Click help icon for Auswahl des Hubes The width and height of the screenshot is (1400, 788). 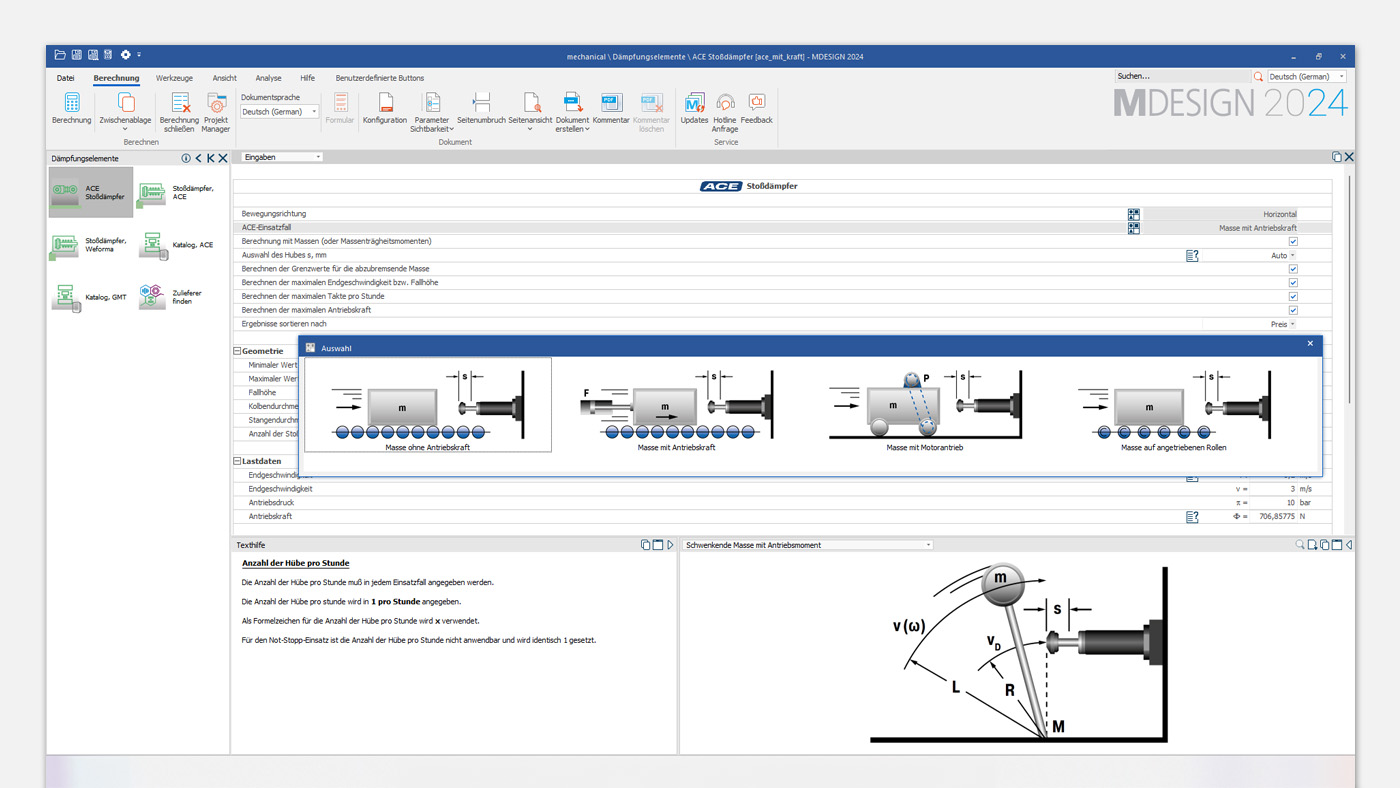point(1192,256)
